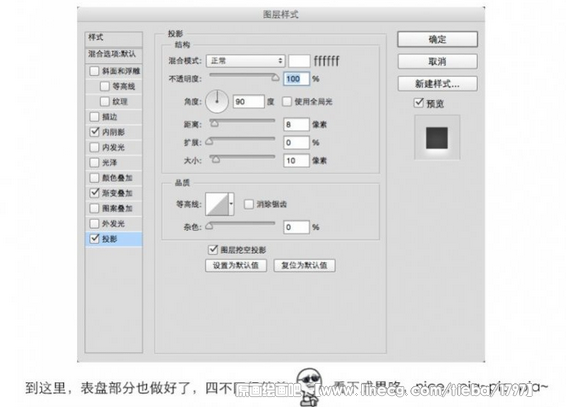Click the 杂色 noise slider handle
The height and width of the screenshot is (407, 566).
pyautogui.click(x=209, y=226)
